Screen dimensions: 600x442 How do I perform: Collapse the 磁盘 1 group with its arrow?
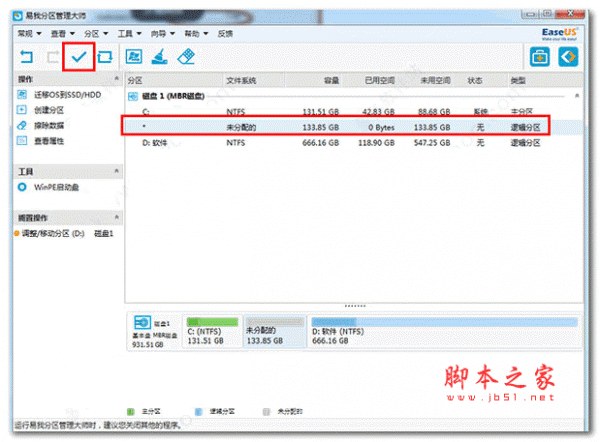pos(577,95)
